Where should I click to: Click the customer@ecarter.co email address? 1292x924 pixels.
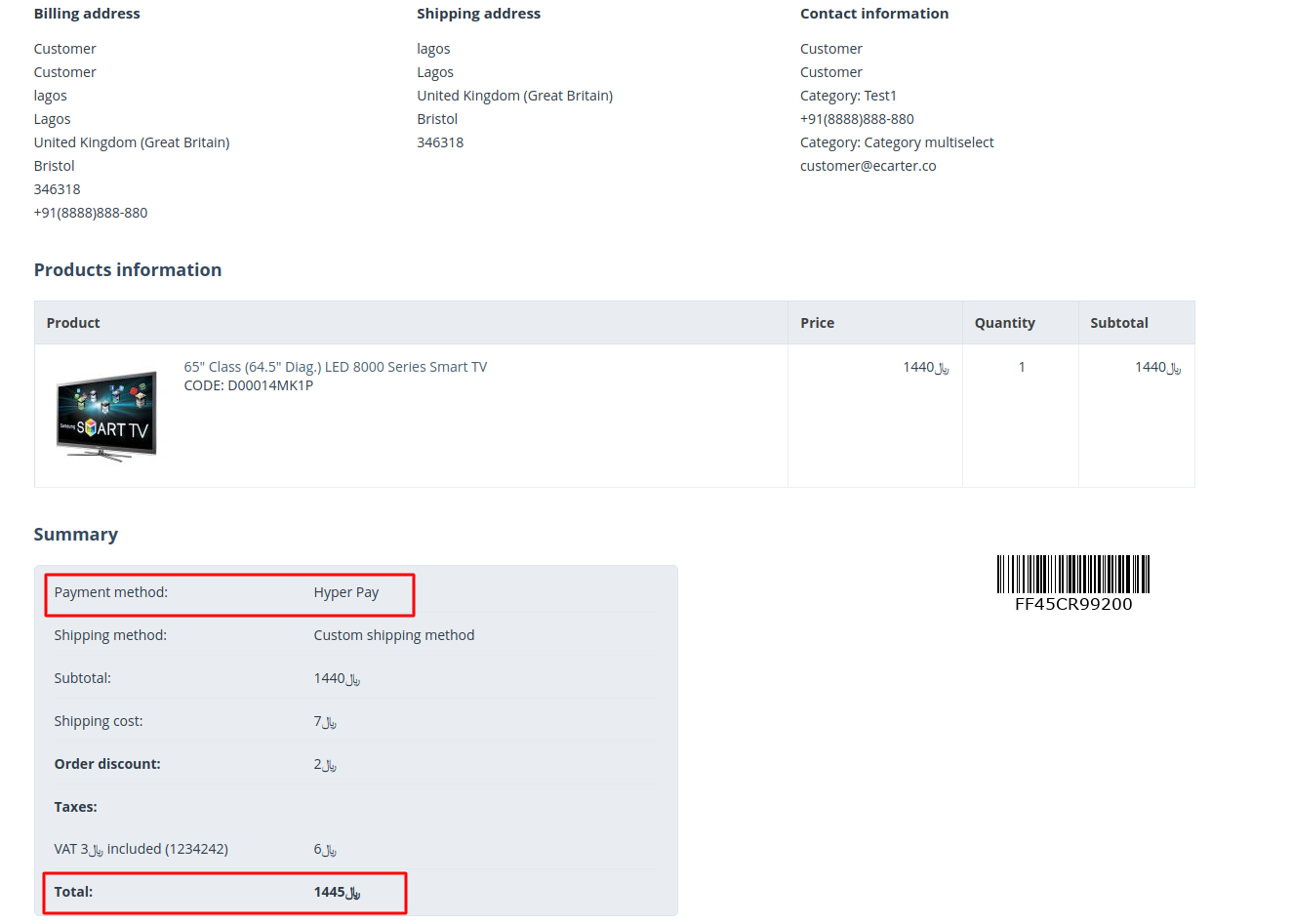coord(868,166)
